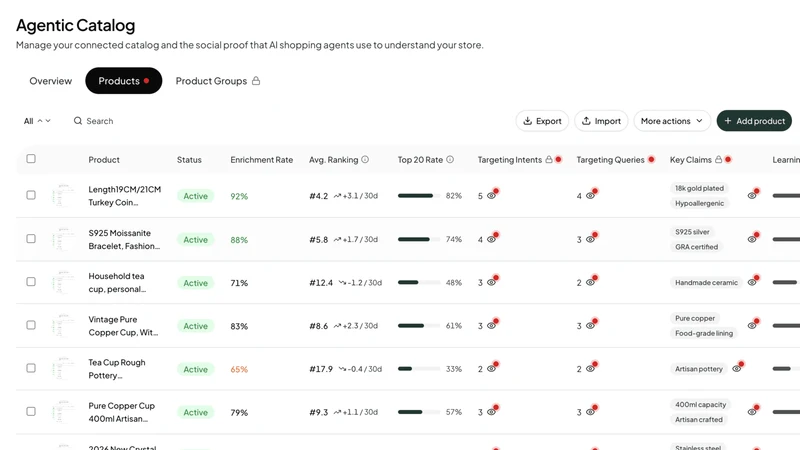The height and width of the screenshot is (450, 800).
Task: View targeting queries for Turkey Coin row
Action: point(590,195)
